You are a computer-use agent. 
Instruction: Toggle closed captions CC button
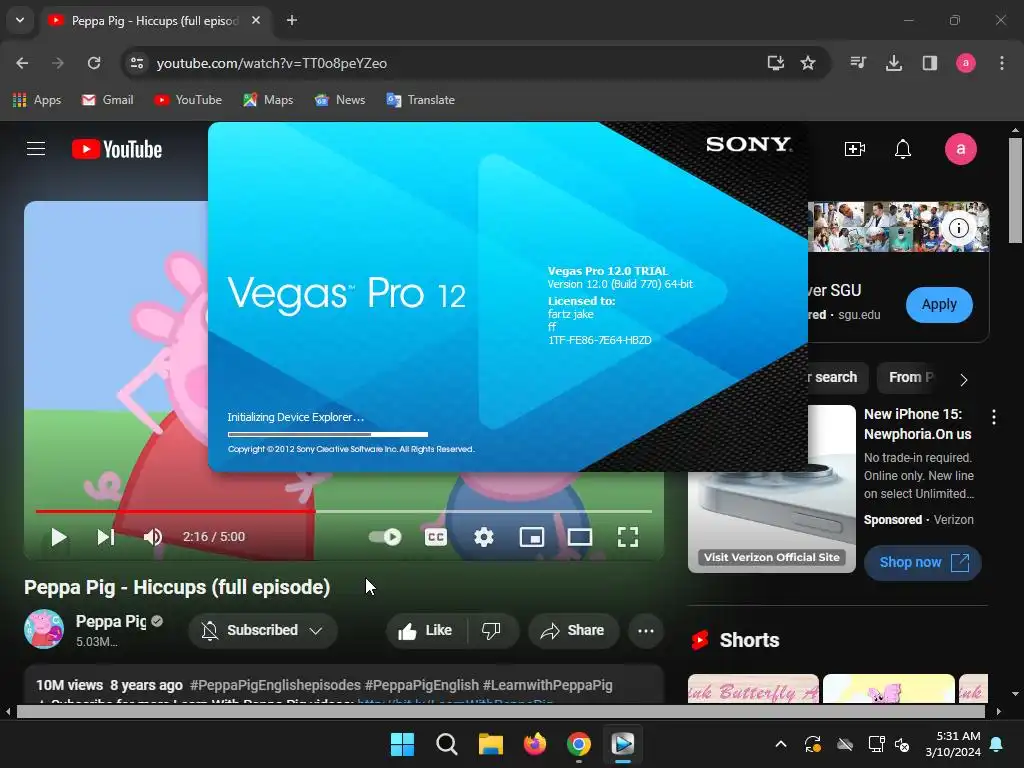pos(436,537)
